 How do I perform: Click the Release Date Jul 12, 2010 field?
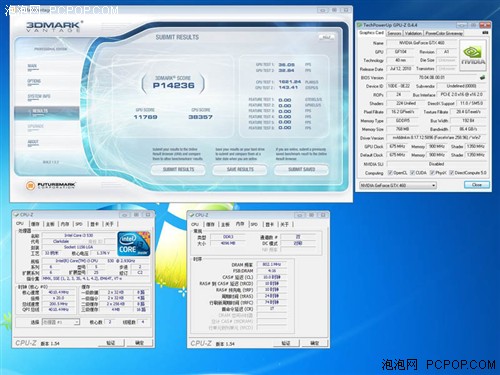pos(400,69)
